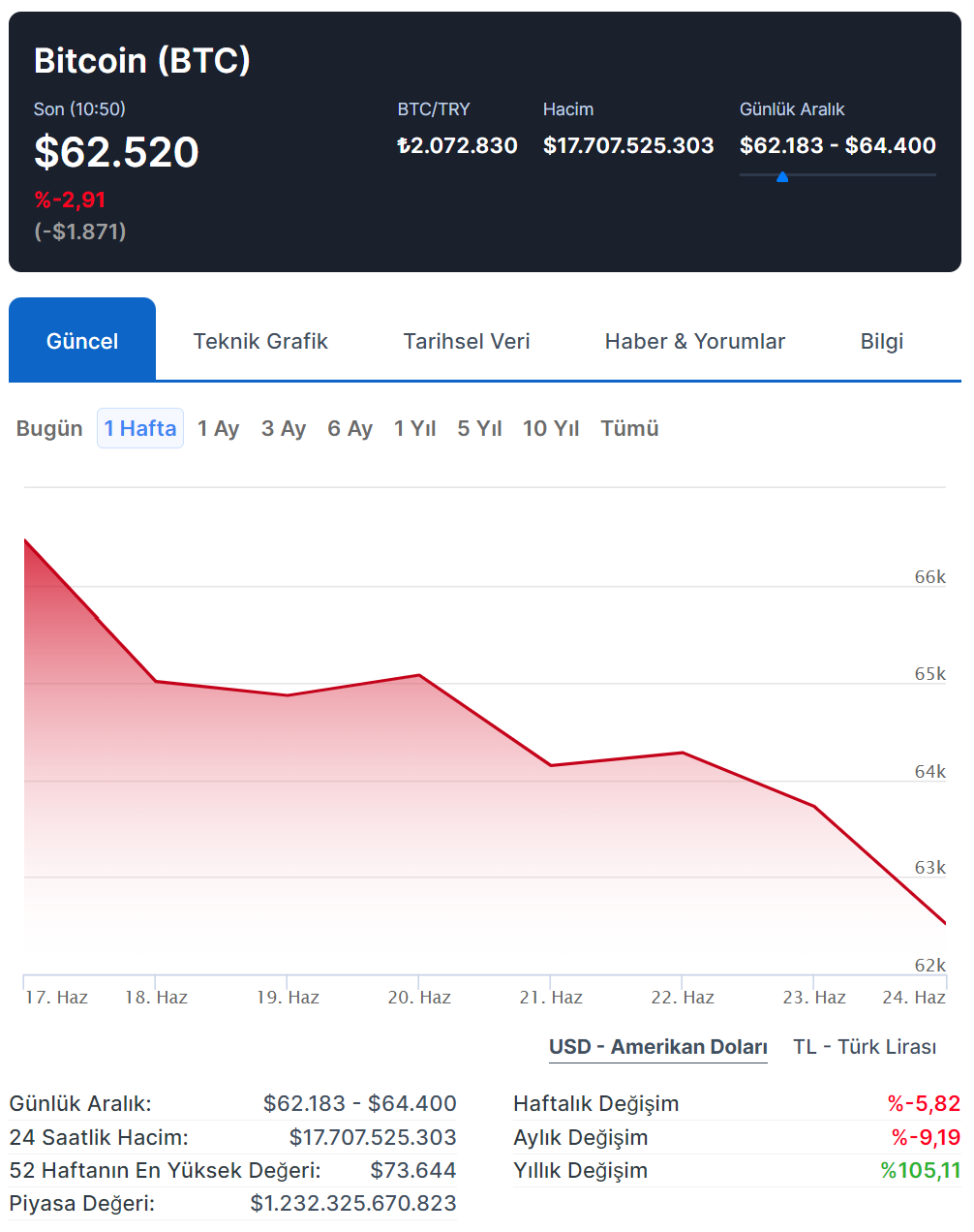The height and width of the screenshot is (1232, 974).
Task: Switch to the Güncel tab
Action: (82, 341)
